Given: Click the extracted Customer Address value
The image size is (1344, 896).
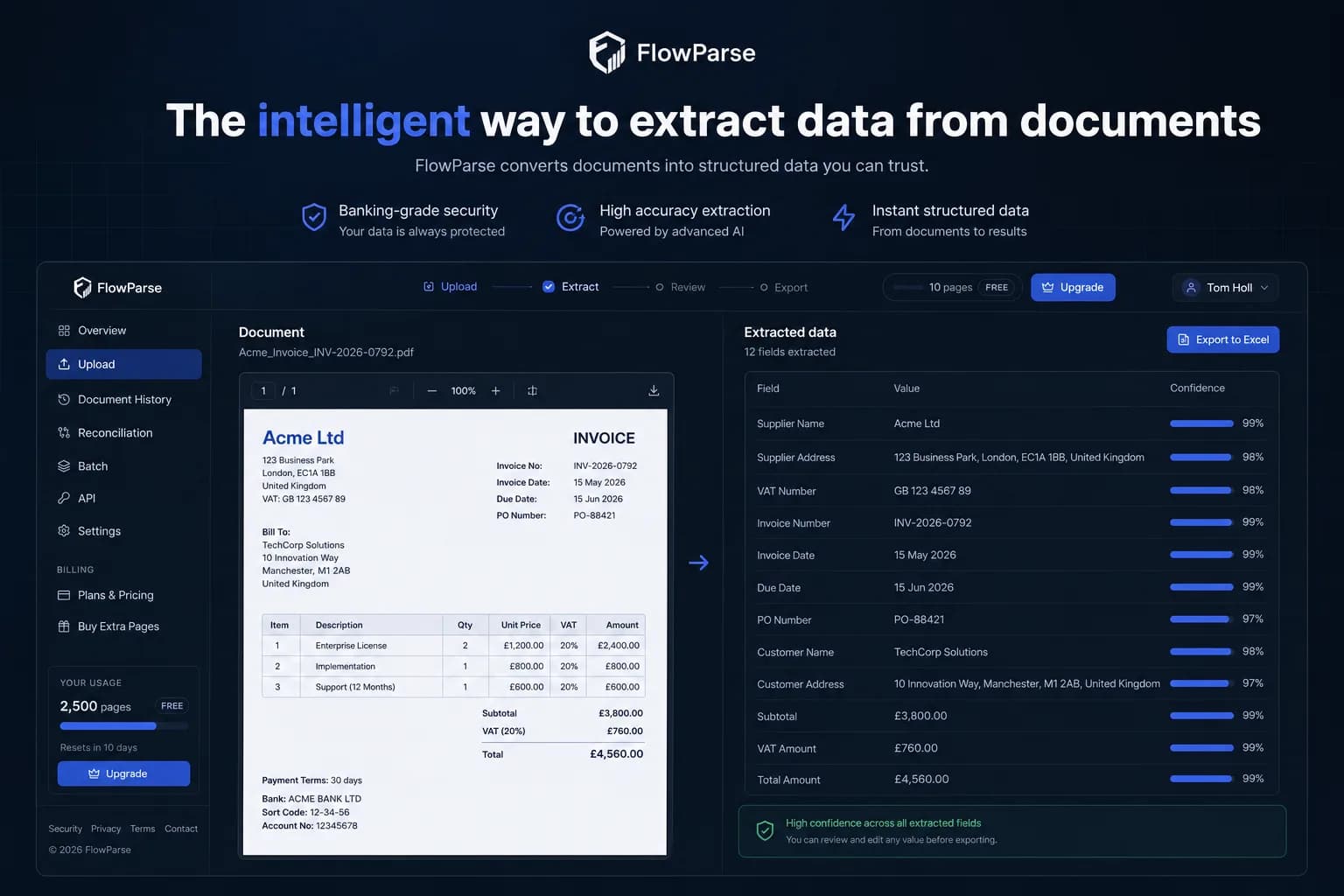Looking at the screenshot, I should pyautogui.click(x=1027, y=683).
